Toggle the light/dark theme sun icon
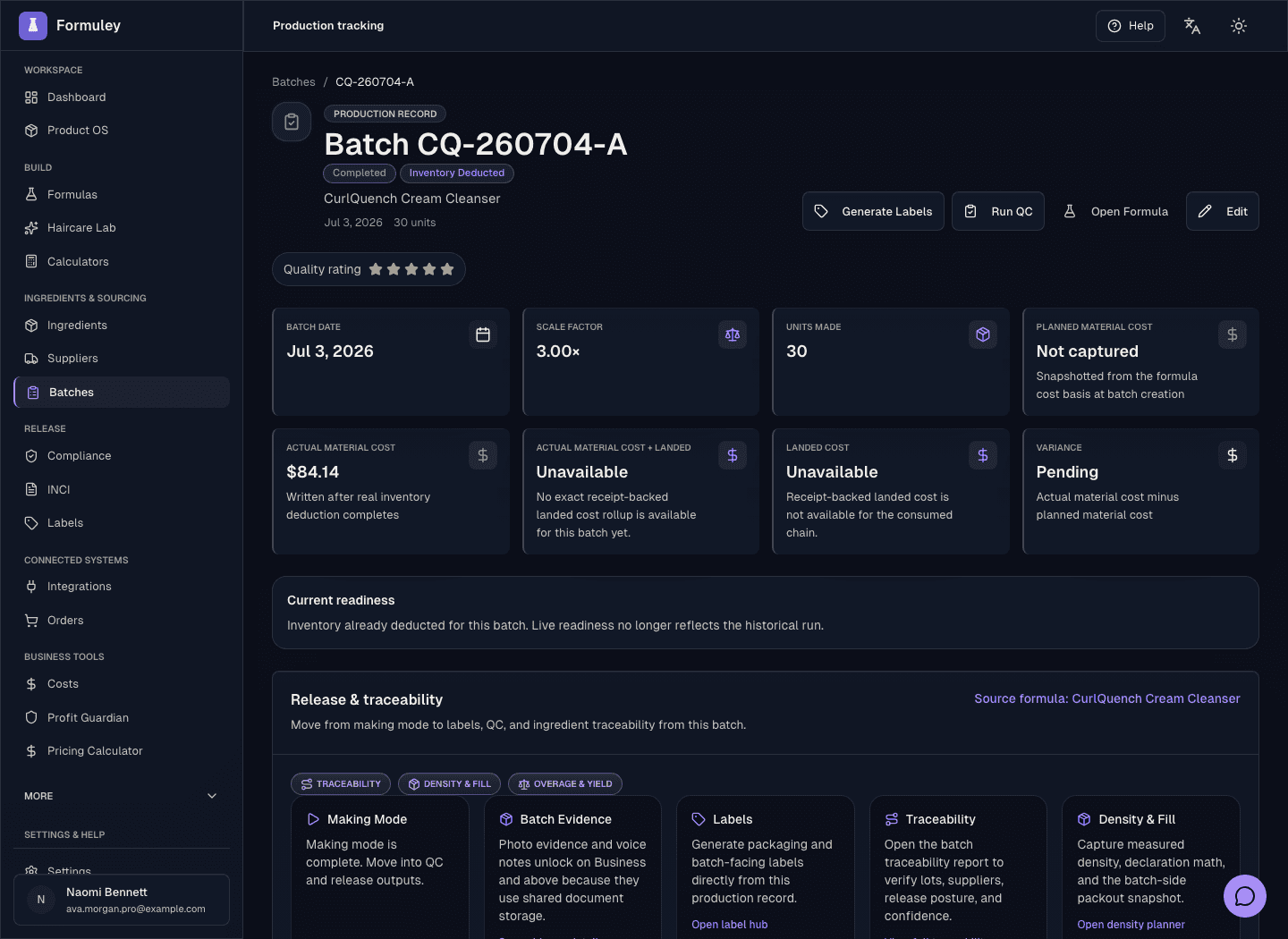The height and width of the screenshot is (939, 1288). pos(1239,26)
